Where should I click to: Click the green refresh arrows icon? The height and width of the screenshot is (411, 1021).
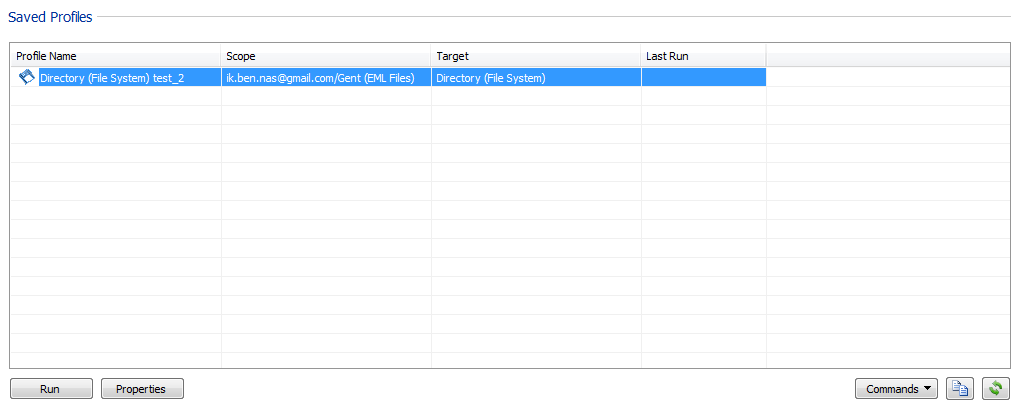pos(995,389)
